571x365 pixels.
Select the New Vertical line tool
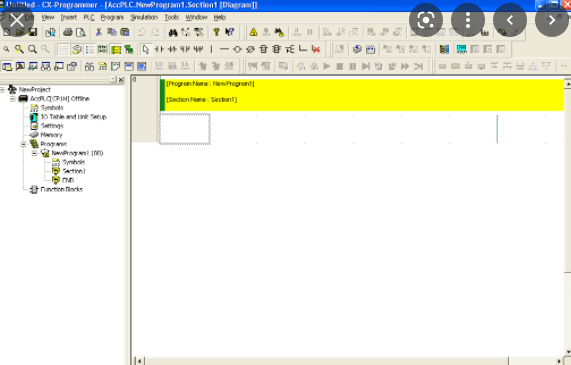(x=211, y=49)
